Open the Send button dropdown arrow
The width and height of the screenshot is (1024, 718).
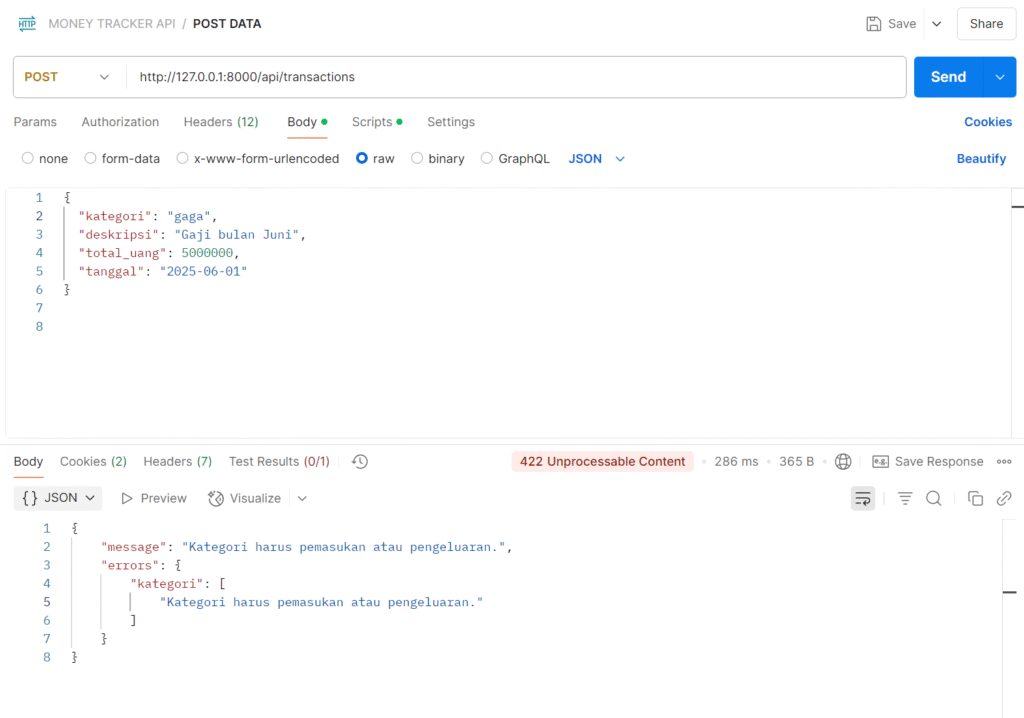tap(999, 77)
